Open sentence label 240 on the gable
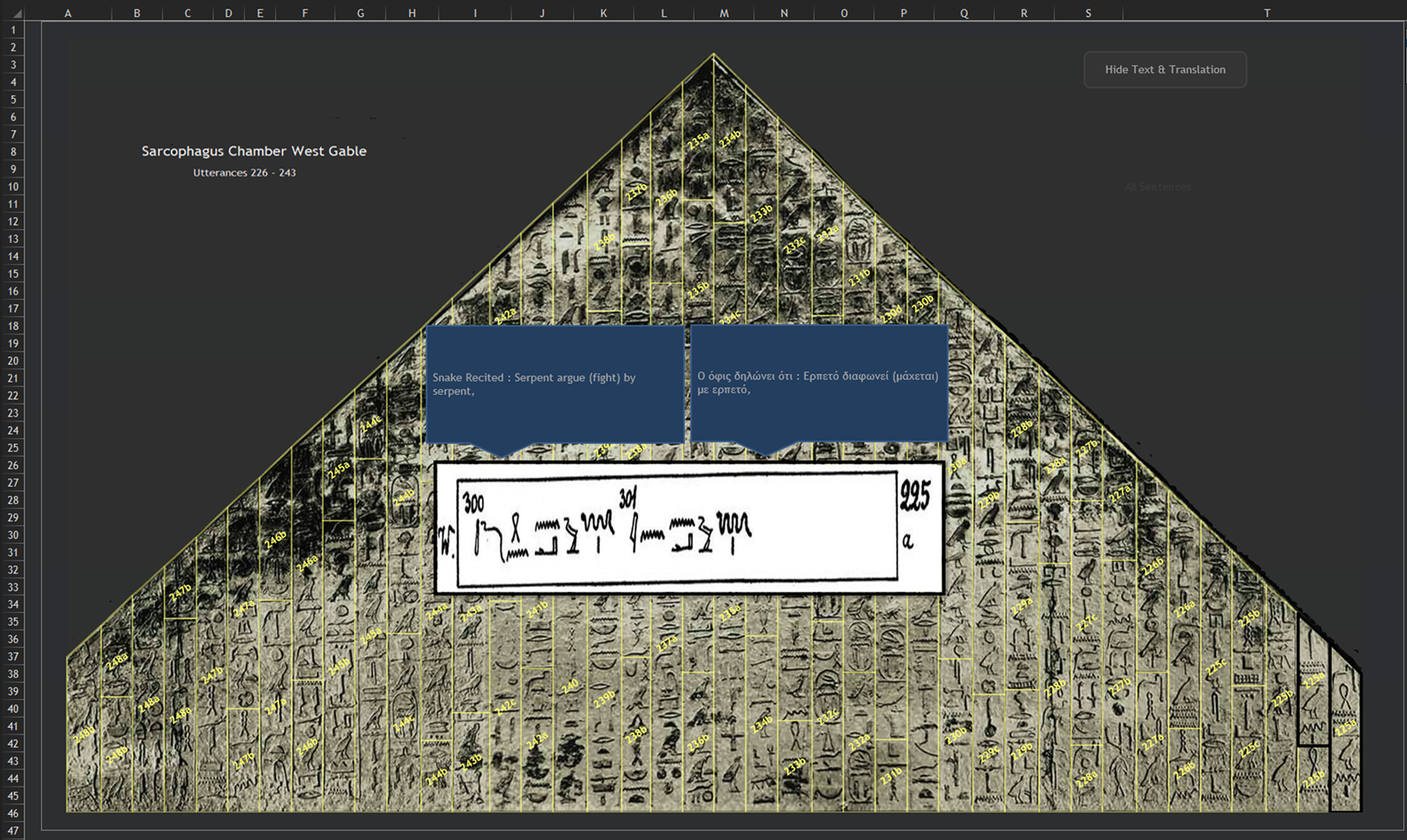Image resolution: width=1407 pixels, height=840 pixels. click(x=570, y=685)
